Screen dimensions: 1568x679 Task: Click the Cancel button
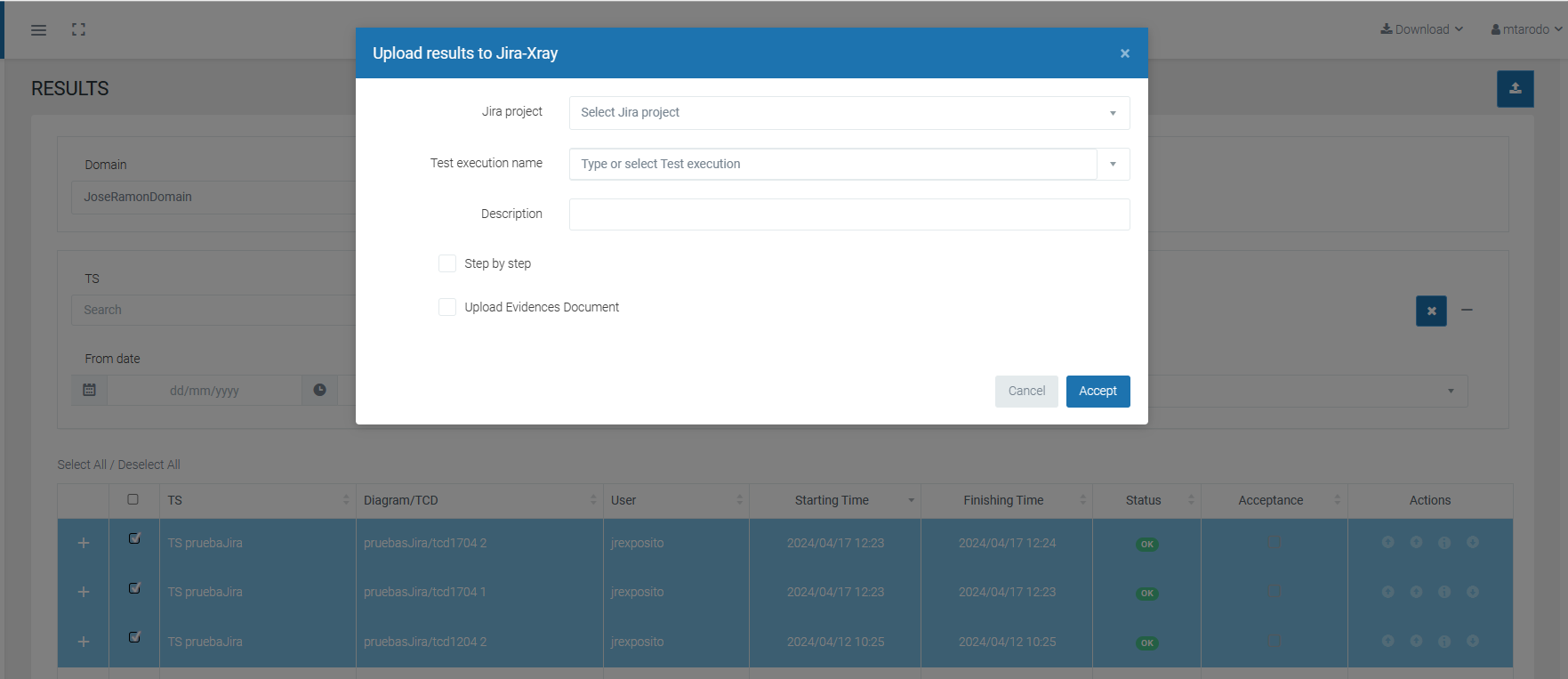point(1026,392)
